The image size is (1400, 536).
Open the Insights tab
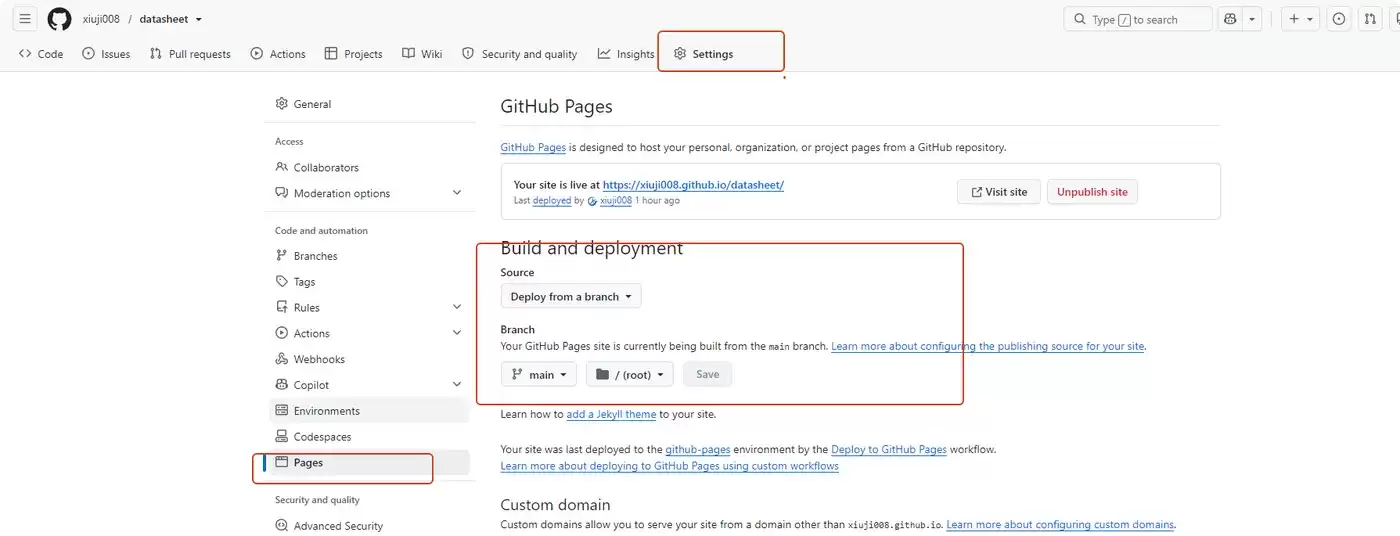pyautogui.click(x=626, y=54)
